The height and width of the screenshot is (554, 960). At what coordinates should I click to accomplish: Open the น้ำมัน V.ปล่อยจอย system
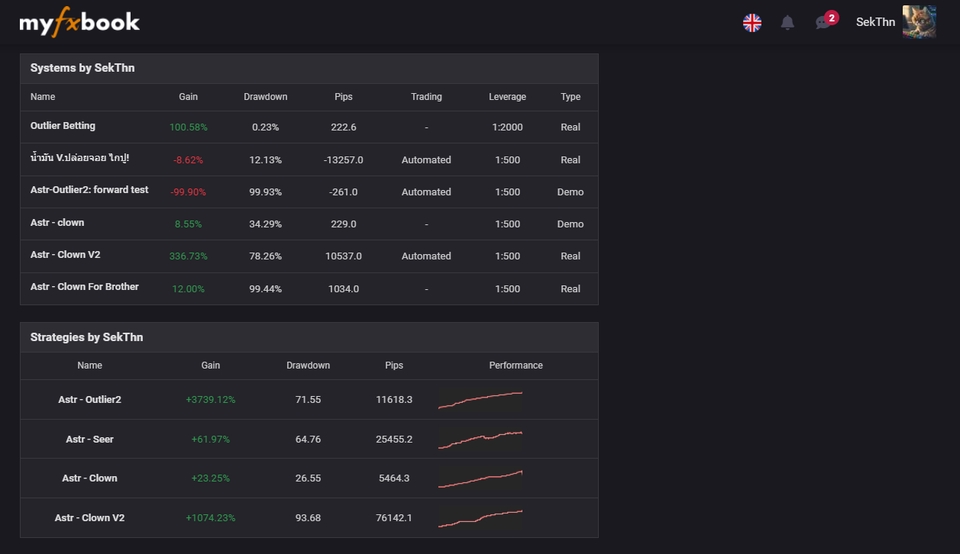[80, 158]
